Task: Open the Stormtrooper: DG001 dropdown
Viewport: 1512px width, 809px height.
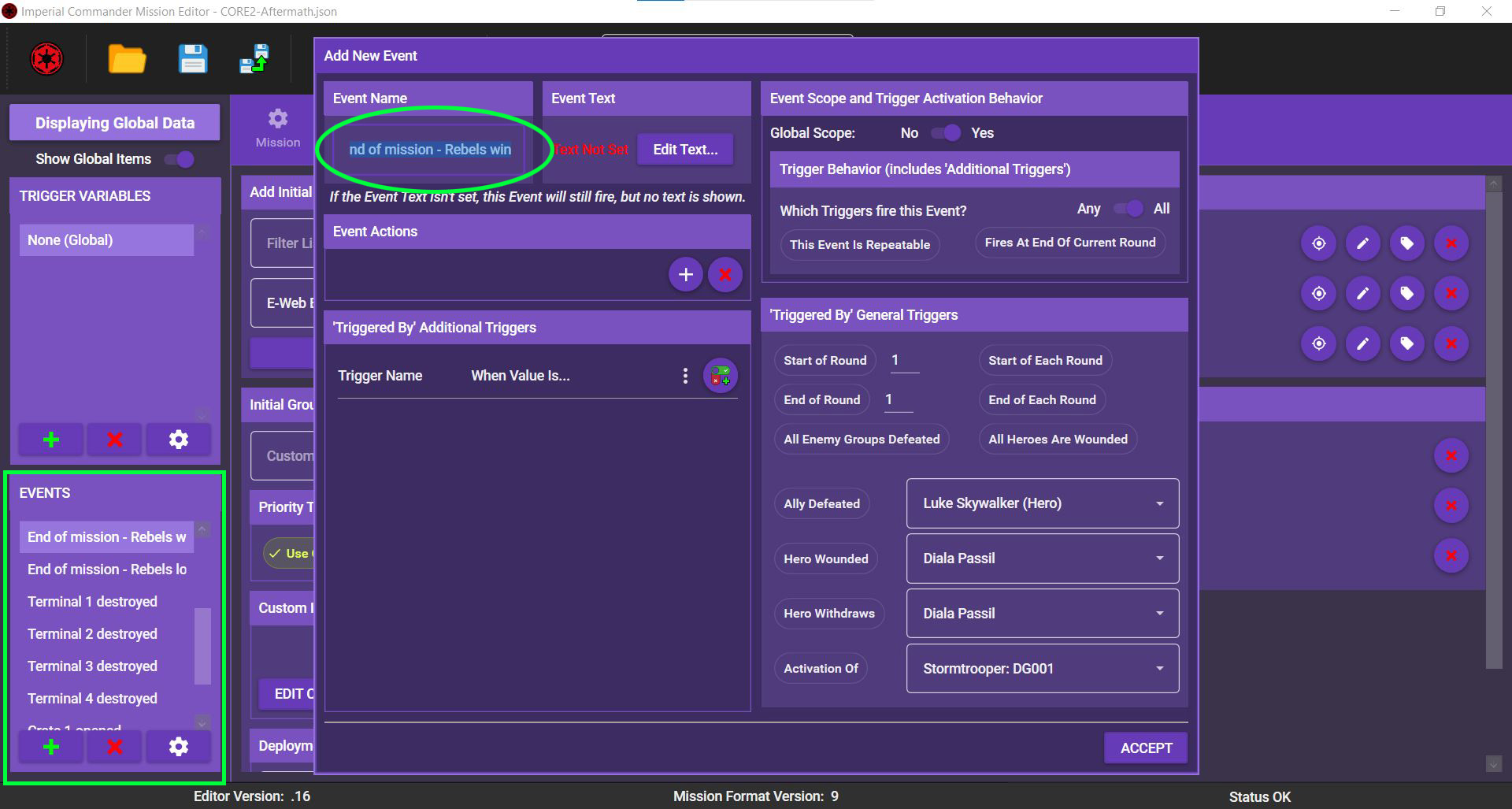Action: [1043, 669]
